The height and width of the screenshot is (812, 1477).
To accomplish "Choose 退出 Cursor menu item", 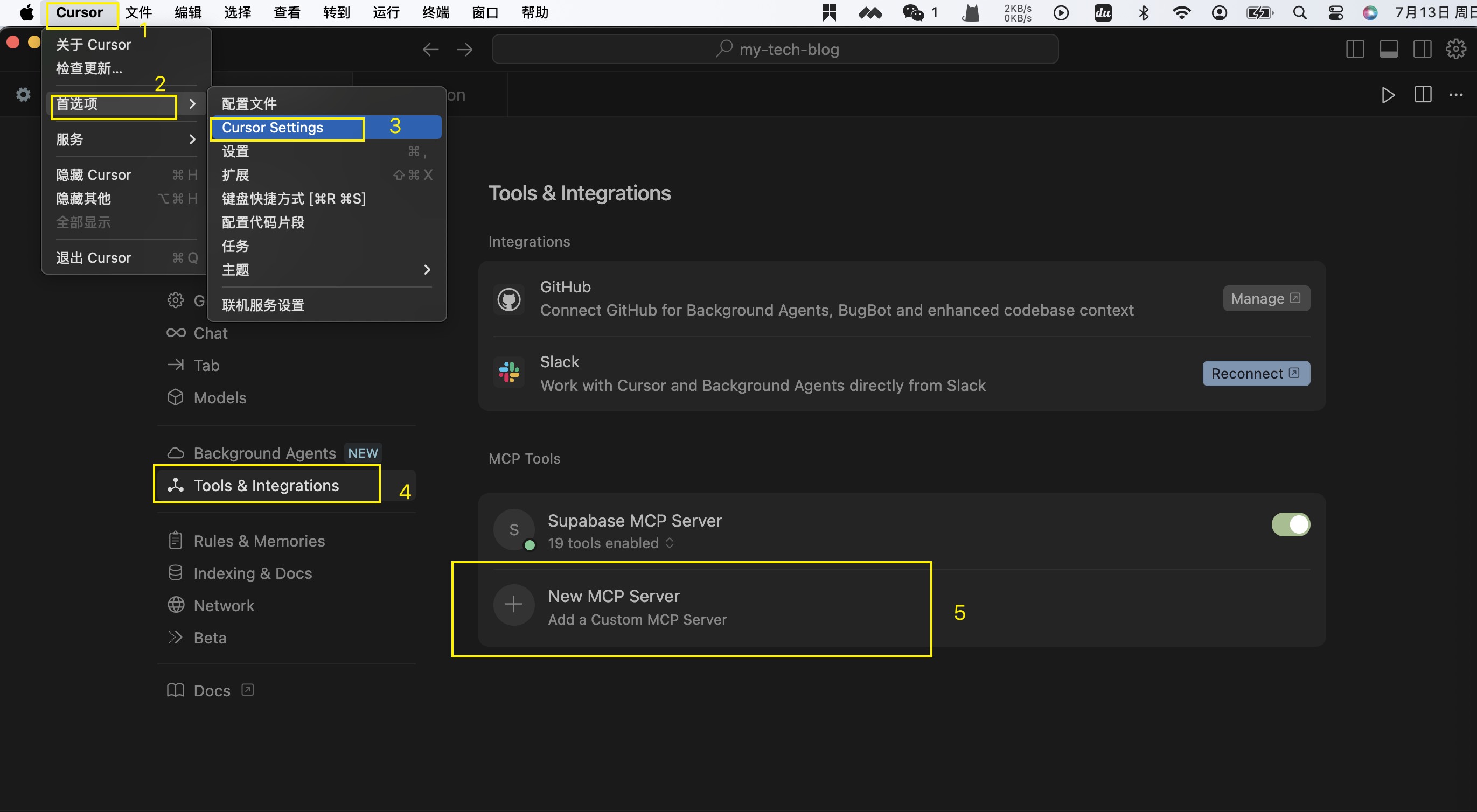I will click(125, 258).
